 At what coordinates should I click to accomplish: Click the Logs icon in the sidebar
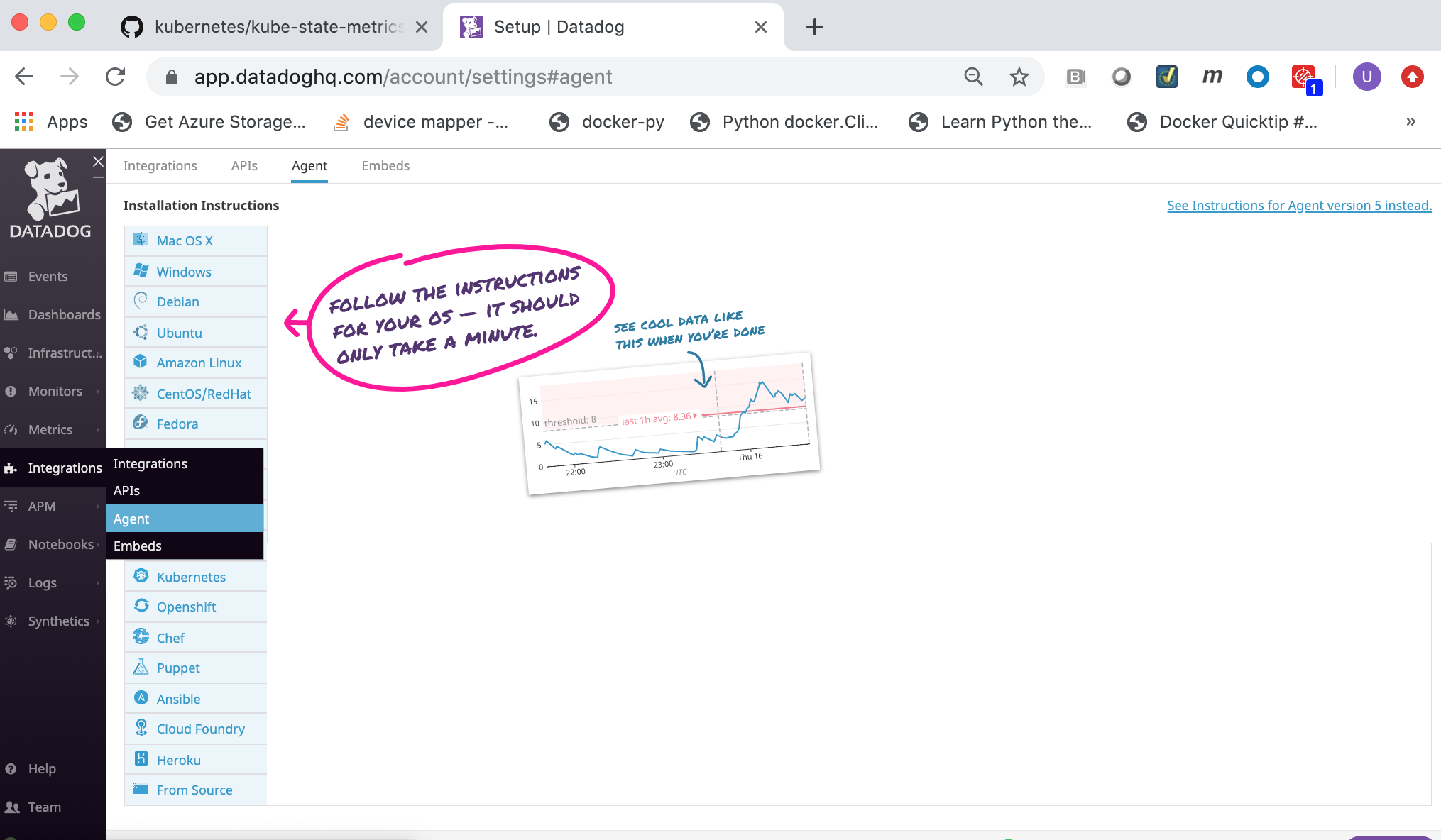coord(11,583)
